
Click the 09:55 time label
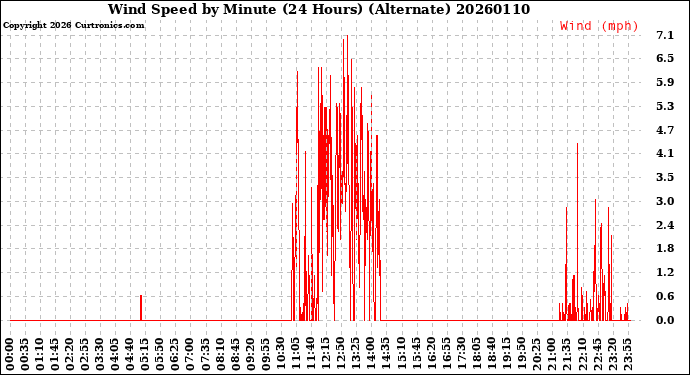[266, 354]
